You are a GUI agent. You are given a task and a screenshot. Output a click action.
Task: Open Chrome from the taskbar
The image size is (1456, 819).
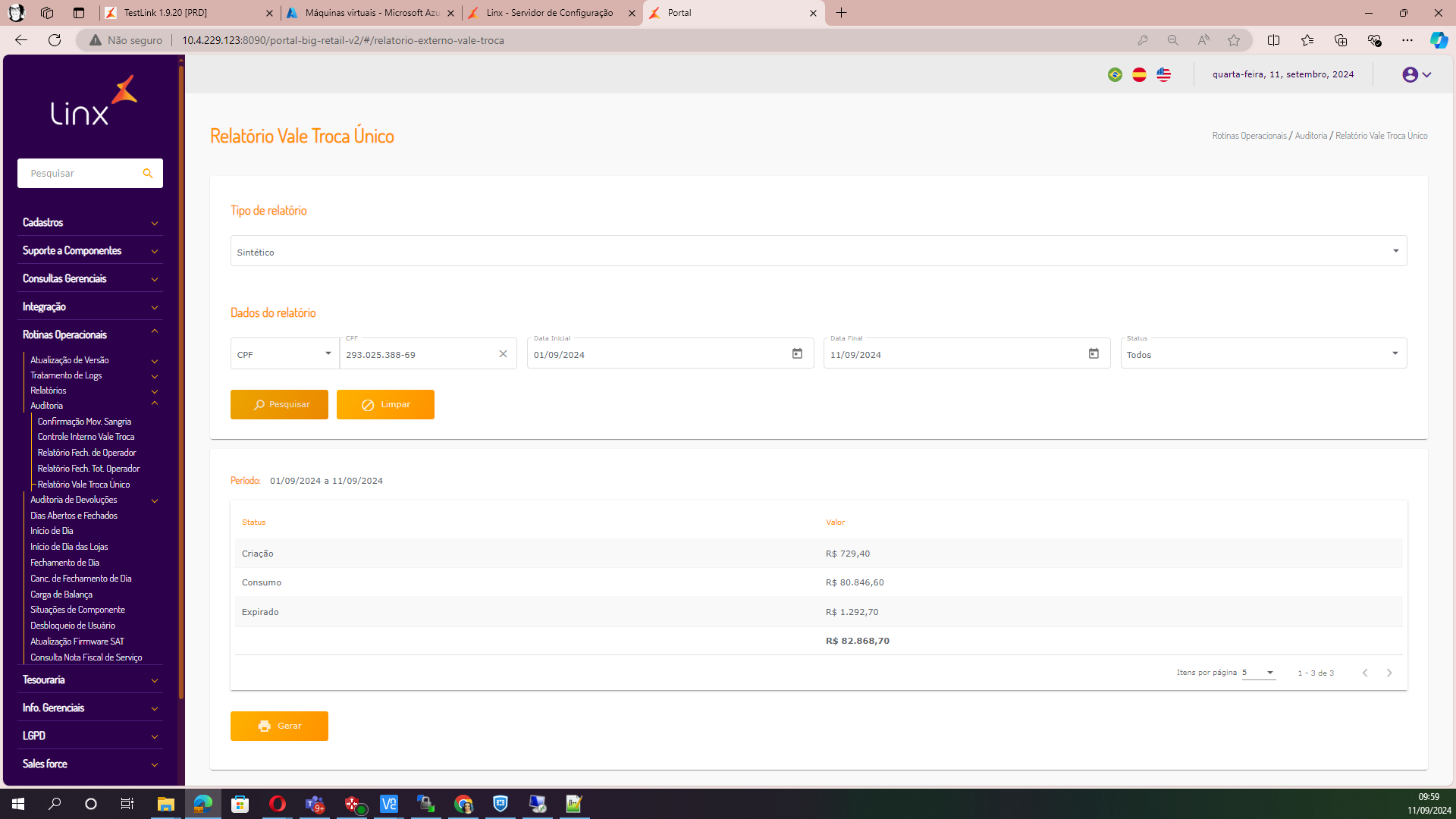[463, 804]
